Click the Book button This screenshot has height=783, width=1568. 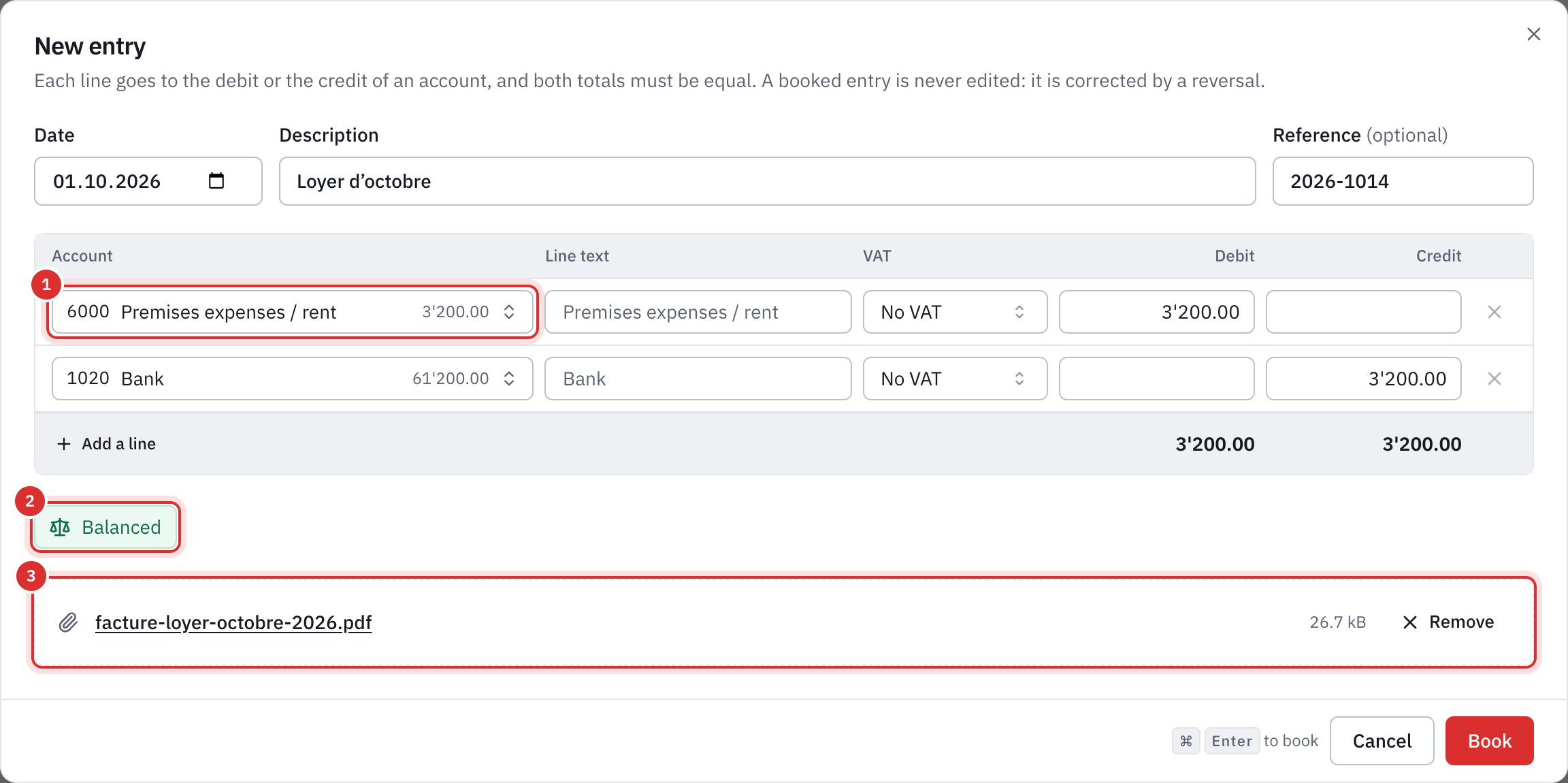click(x=1489, y=741)
